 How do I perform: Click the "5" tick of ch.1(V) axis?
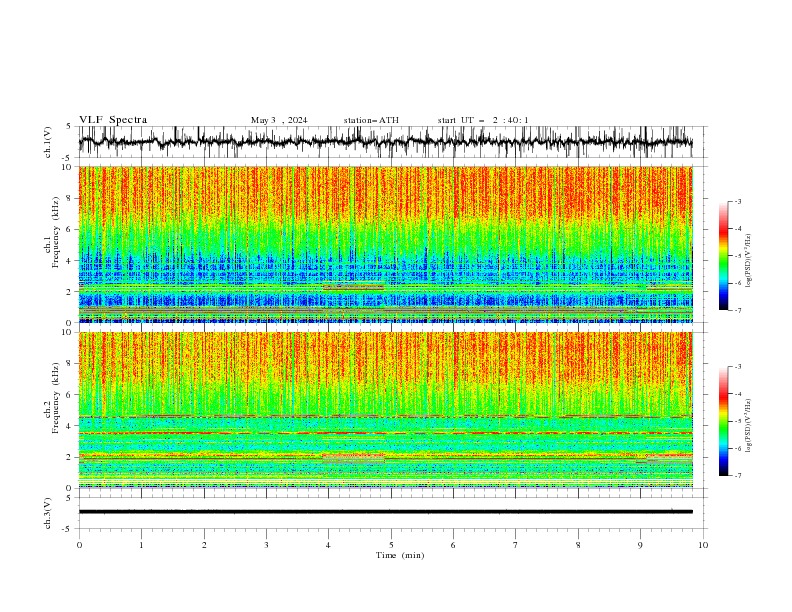pyautogui.click(x=70, y=127)
